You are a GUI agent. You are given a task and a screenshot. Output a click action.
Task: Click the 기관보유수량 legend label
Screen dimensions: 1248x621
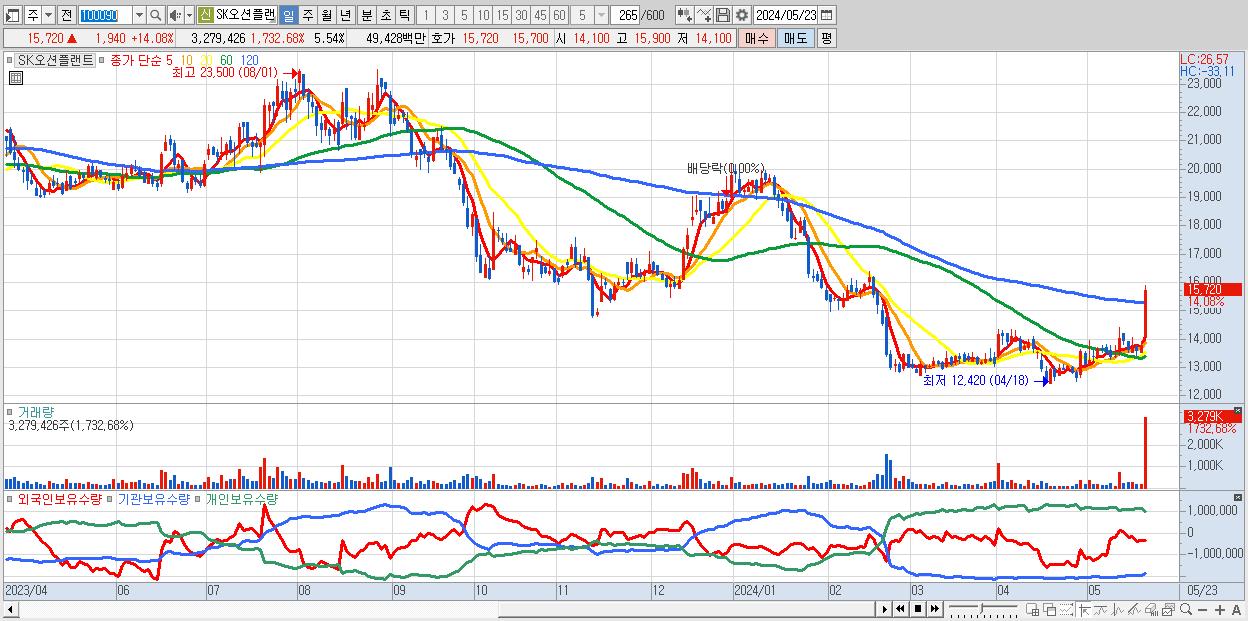tap(154, 498)
